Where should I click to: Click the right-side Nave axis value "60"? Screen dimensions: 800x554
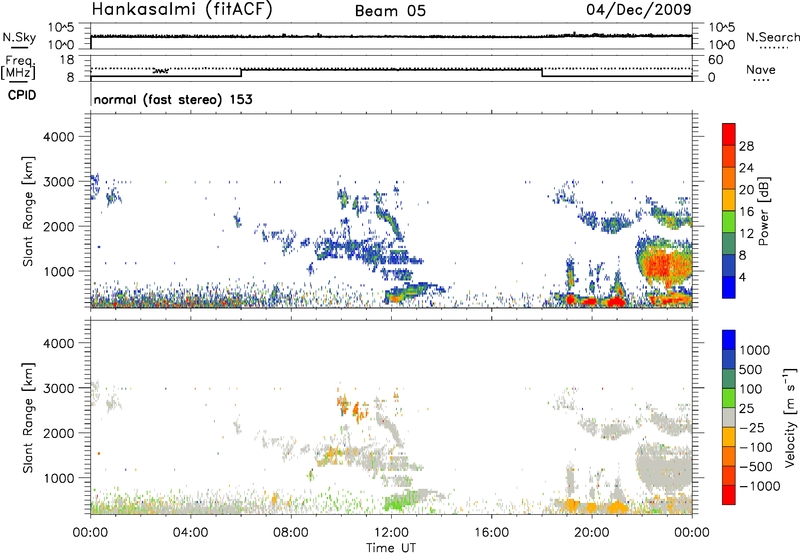715,60
